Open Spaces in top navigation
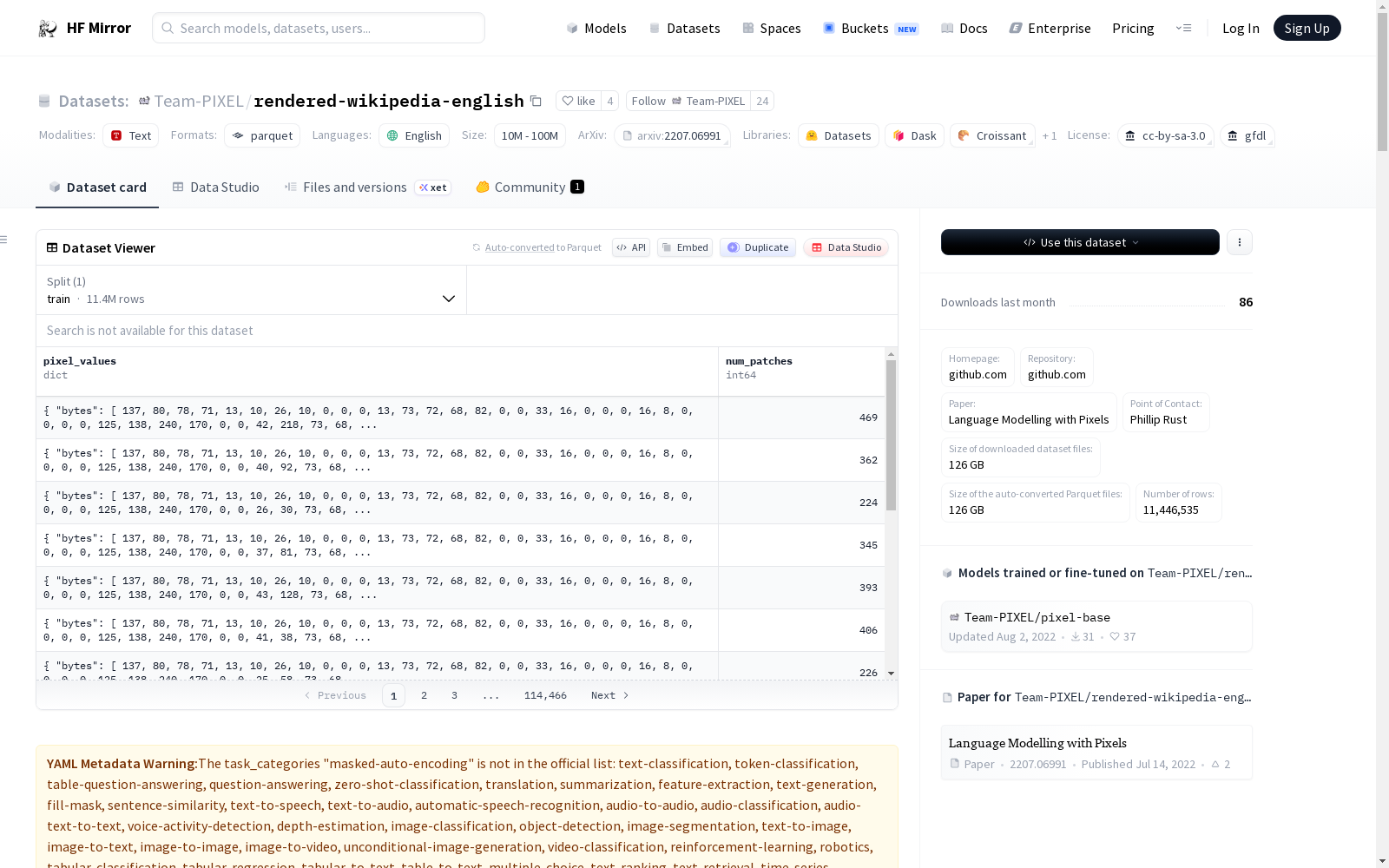Image resolution: width=1389 pixels, height=868 pixels. click(x=772, y=29)
